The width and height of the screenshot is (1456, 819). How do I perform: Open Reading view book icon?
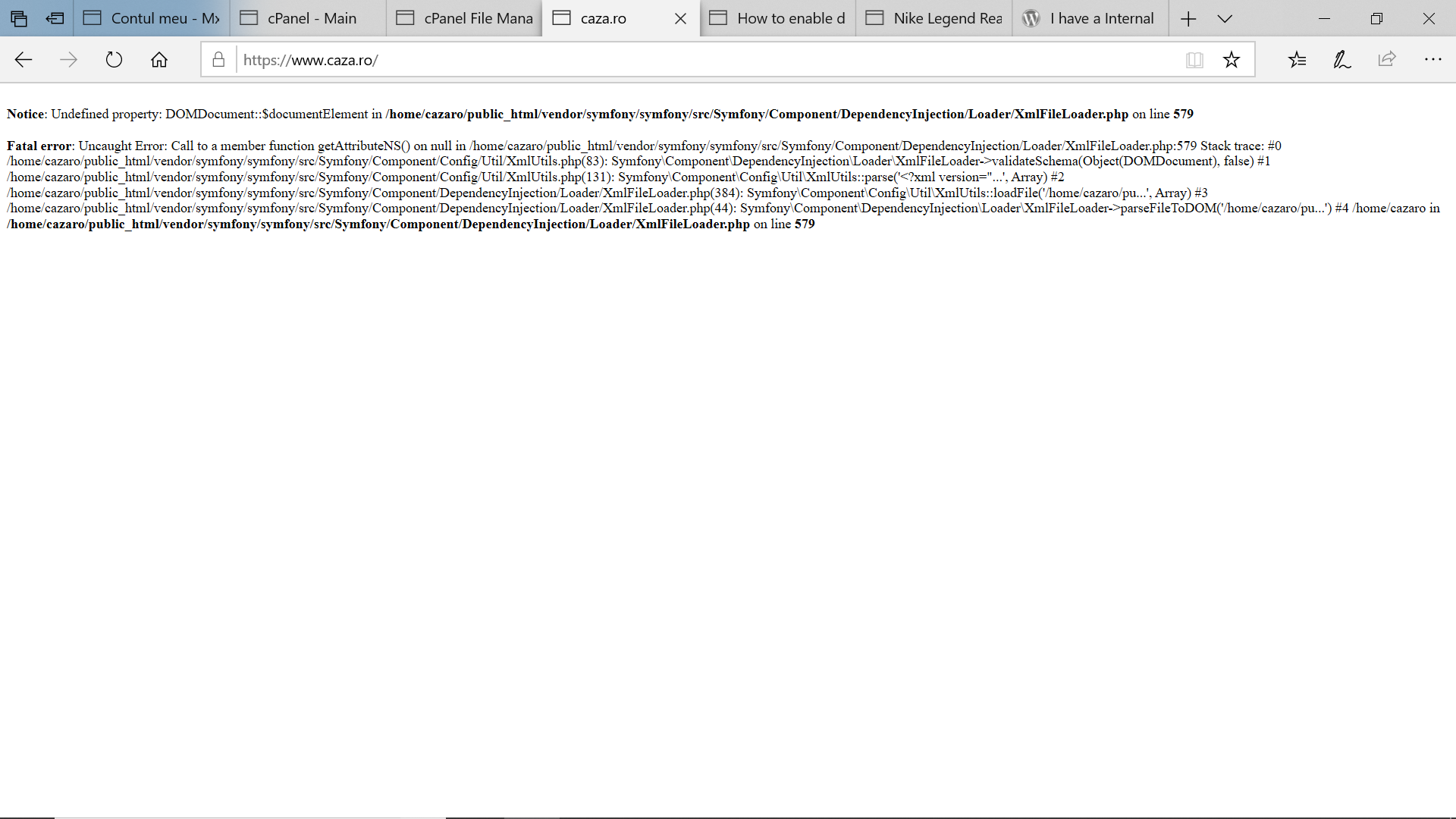[1194, 60]
